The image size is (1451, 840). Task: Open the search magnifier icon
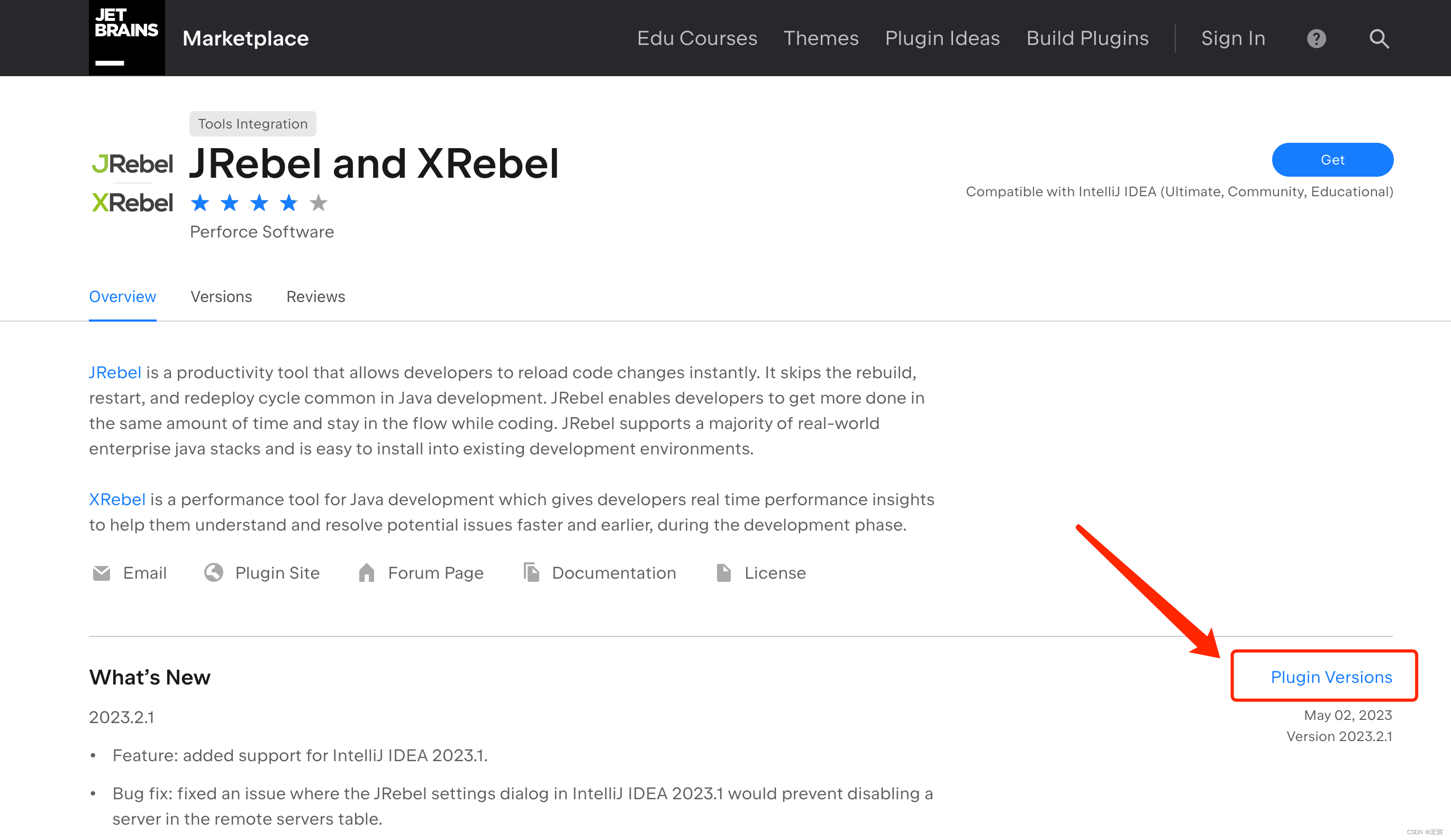point(1379,39)
